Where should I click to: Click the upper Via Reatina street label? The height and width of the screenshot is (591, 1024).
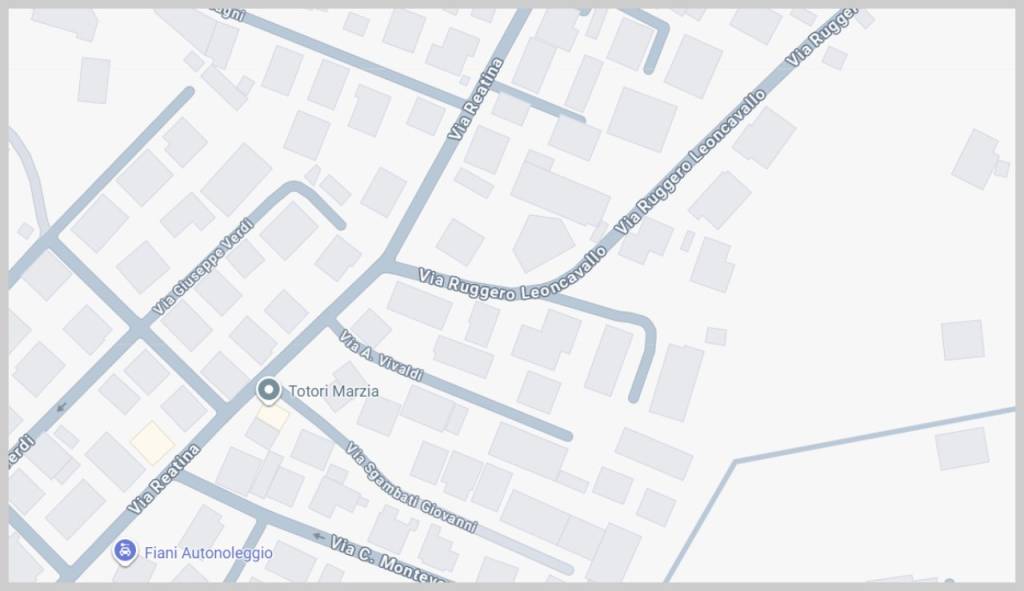point(476,99)
